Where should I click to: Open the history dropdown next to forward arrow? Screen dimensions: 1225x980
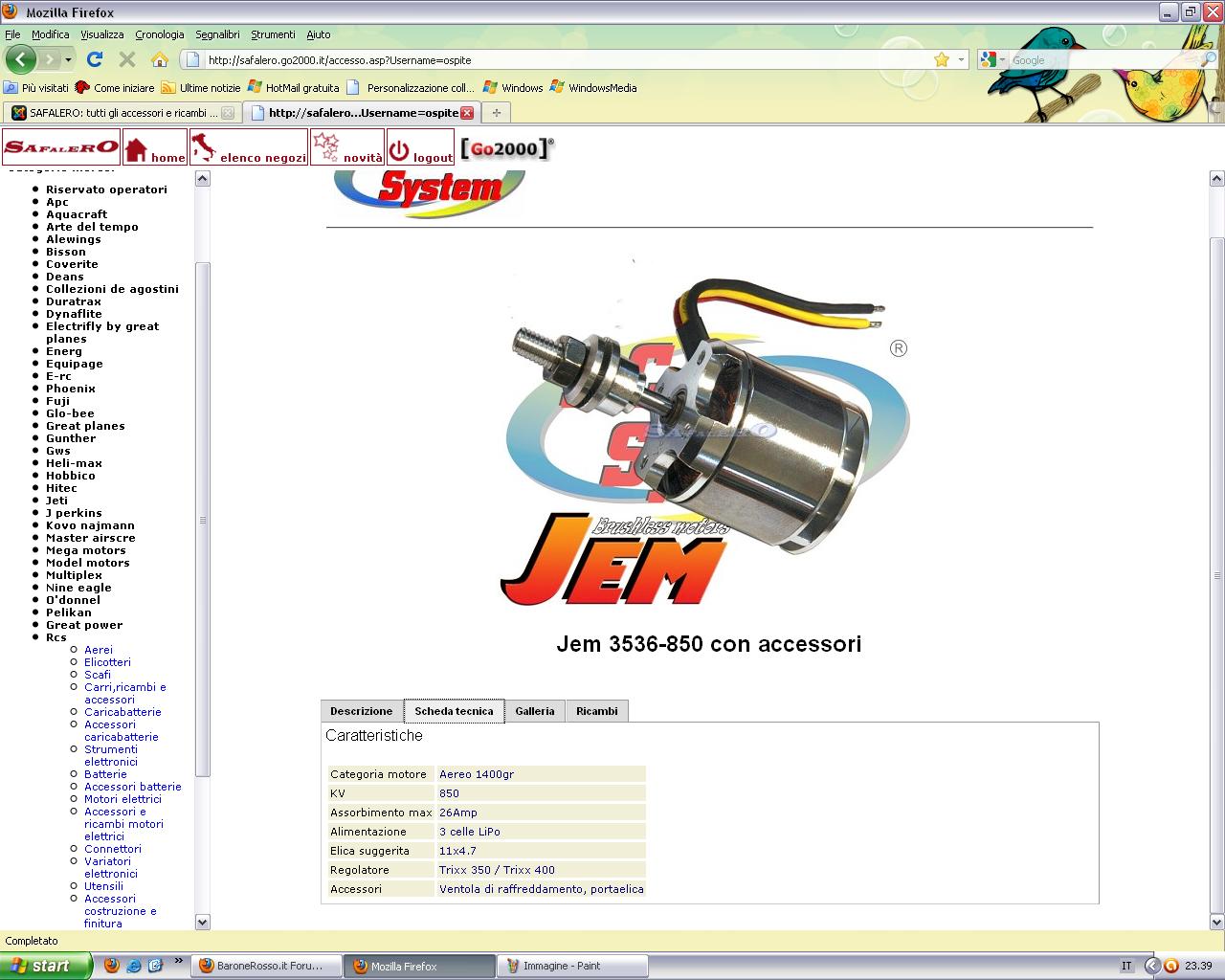68,59
